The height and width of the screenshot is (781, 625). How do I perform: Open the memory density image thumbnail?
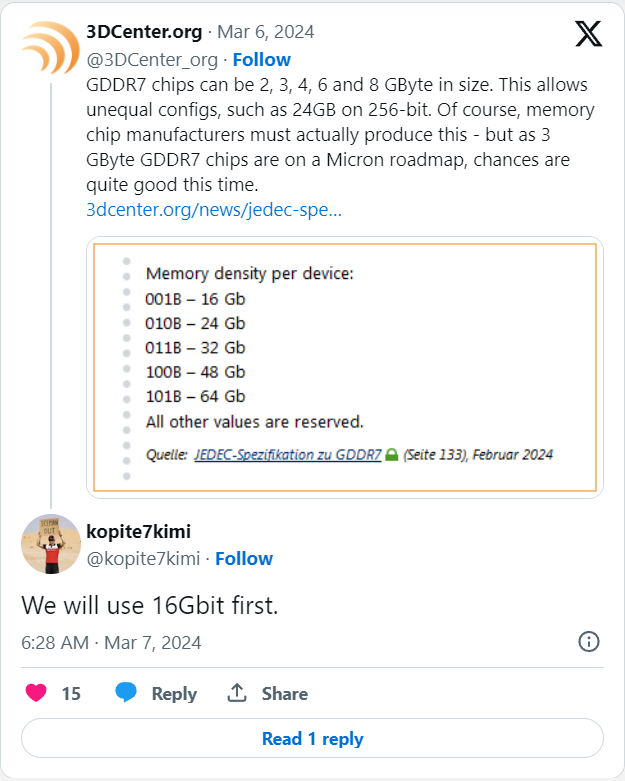(x=345, y=368)
